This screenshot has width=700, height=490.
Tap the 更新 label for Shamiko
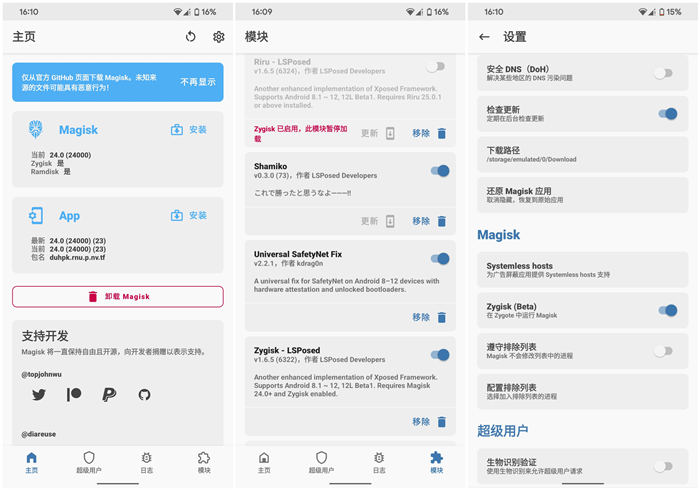[370, 221]
